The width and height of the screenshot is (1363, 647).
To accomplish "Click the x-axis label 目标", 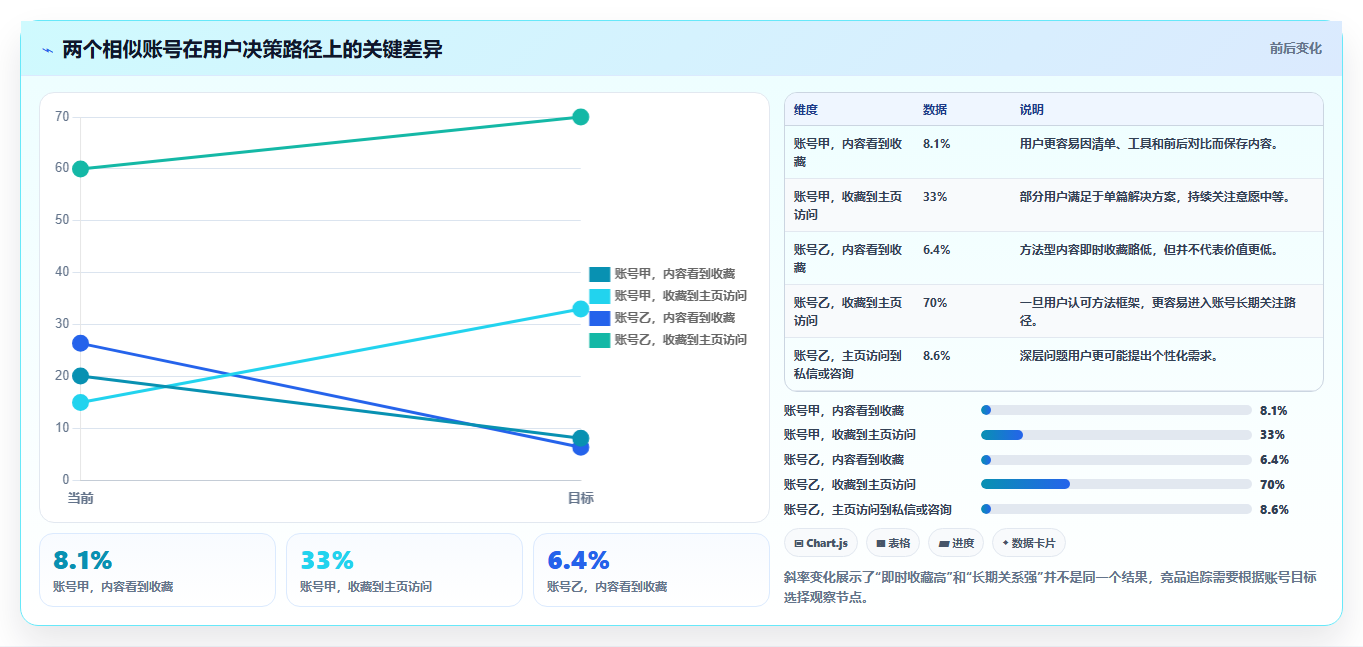I will [x=580, y=497].
